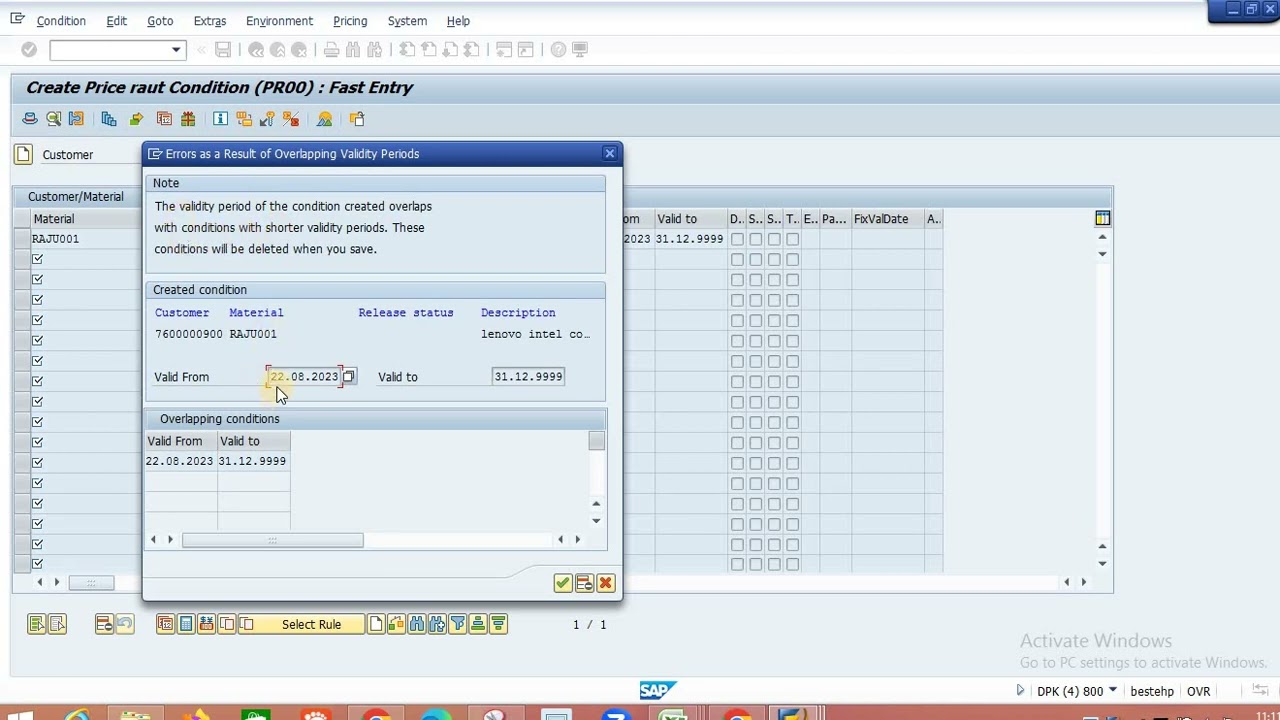Tick the first S.. checkbox in RAJU001 row
Image resolution: width=1280 pixels, height=720 pixels.
point(756,239)
